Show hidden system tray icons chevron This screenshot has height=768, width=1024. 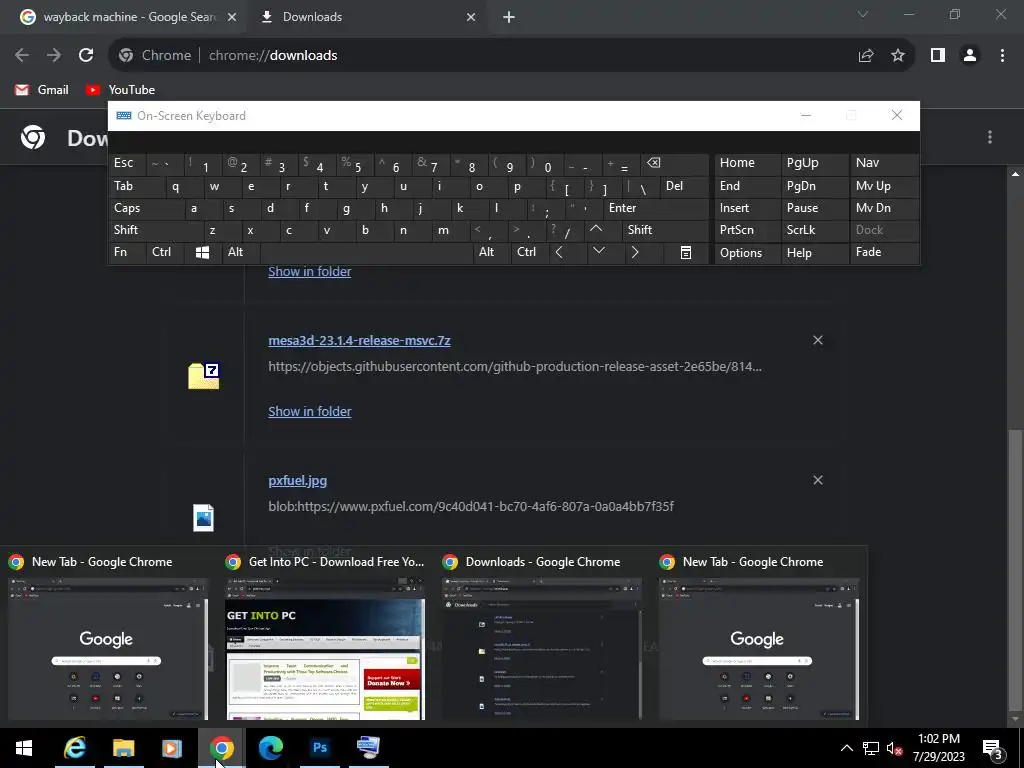pos(846,748)
